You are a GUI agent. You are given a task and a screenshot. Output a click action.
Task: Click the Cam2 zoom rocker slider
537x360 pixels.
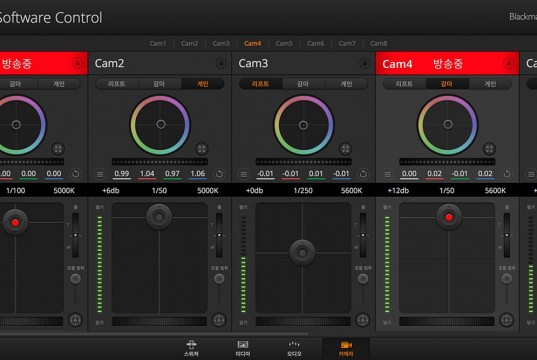pos(219,235)
